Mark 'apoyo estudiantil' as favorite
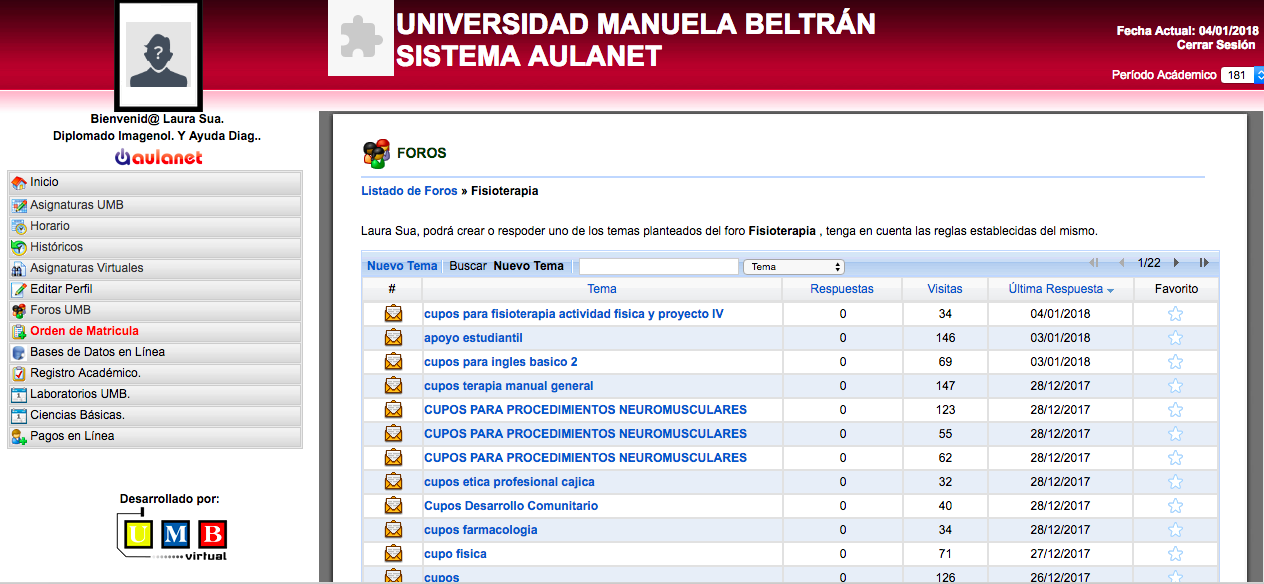 pos(1175,337)
